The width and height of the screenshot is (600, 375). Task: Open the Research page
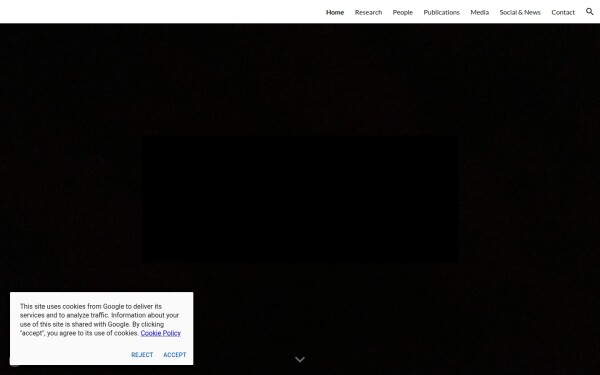[x=368, y=12]
